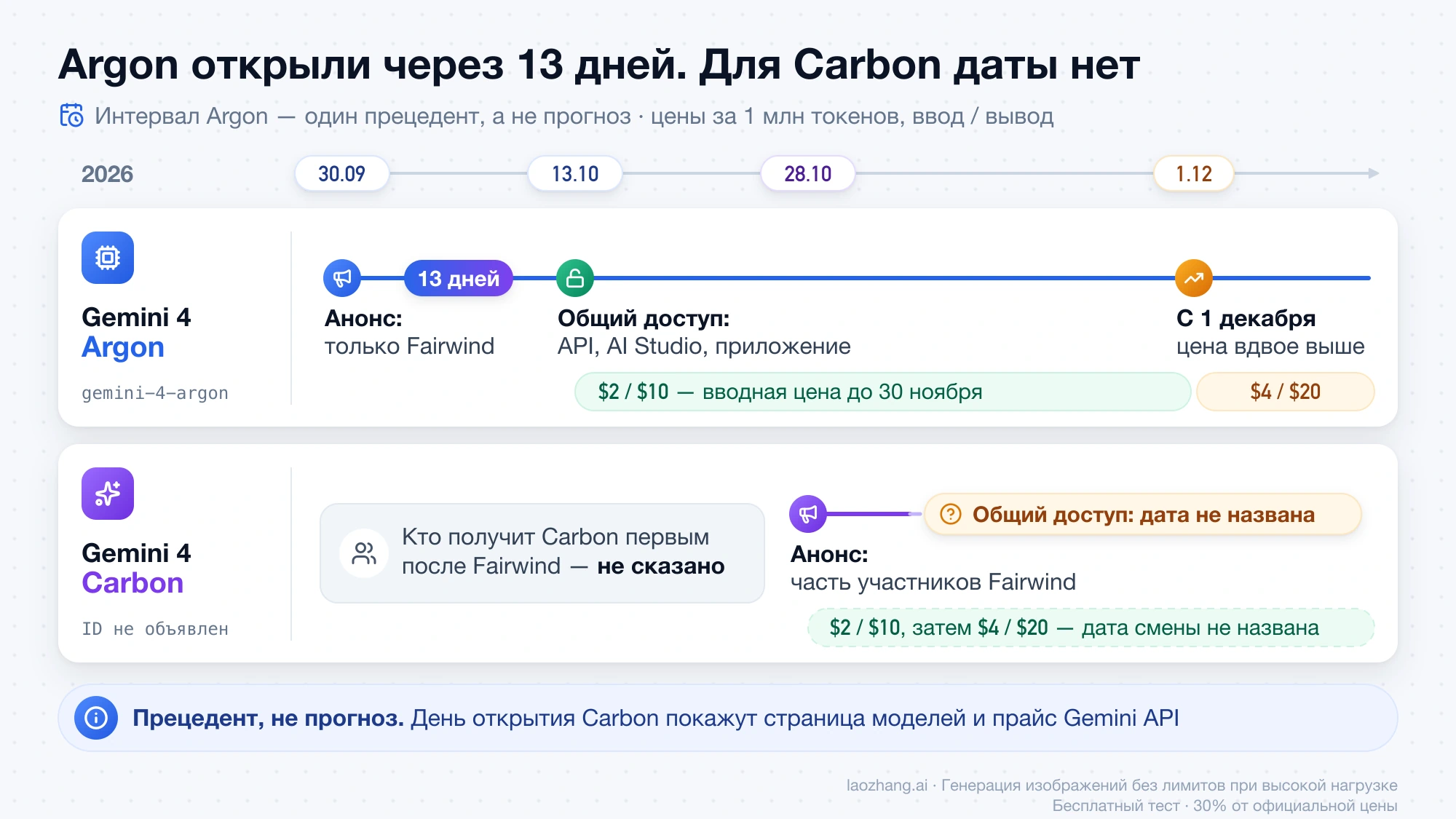
Task: Click the '$4 / $20' price pill
Action: (1286, 392)
